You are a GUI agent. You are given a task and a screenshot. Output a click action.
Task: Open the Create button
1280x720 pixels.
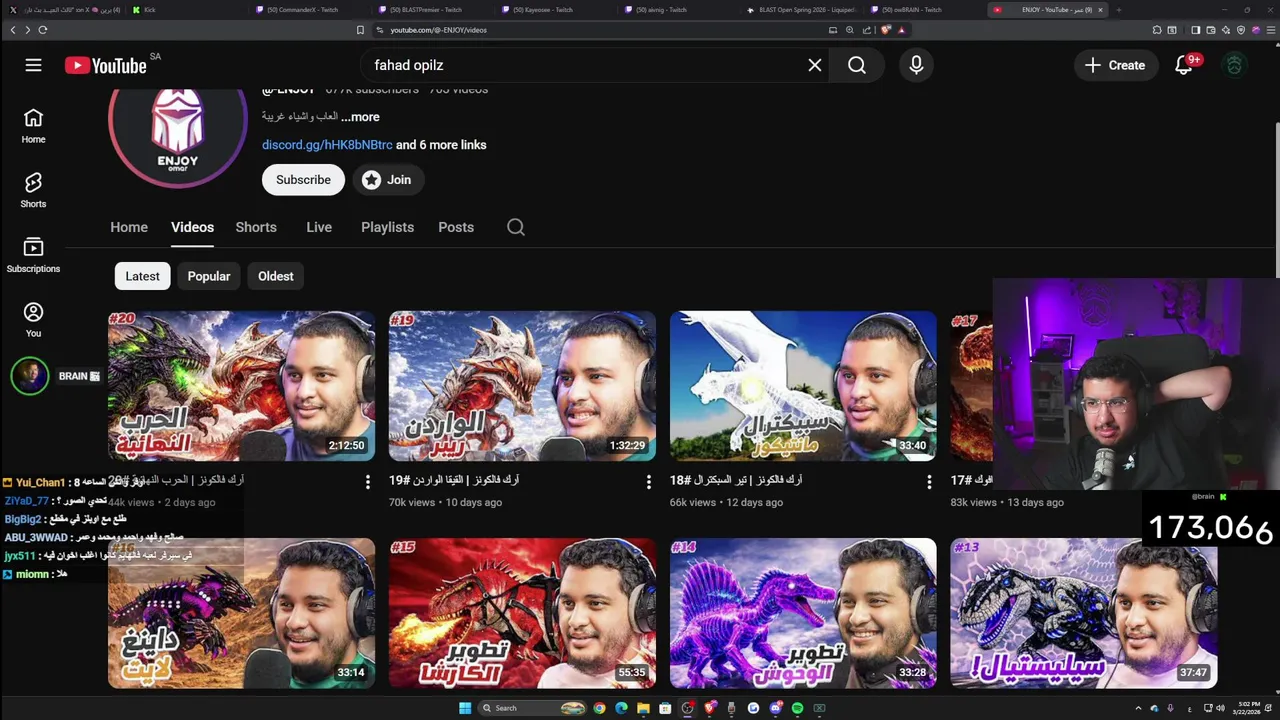click(1115, 65)
